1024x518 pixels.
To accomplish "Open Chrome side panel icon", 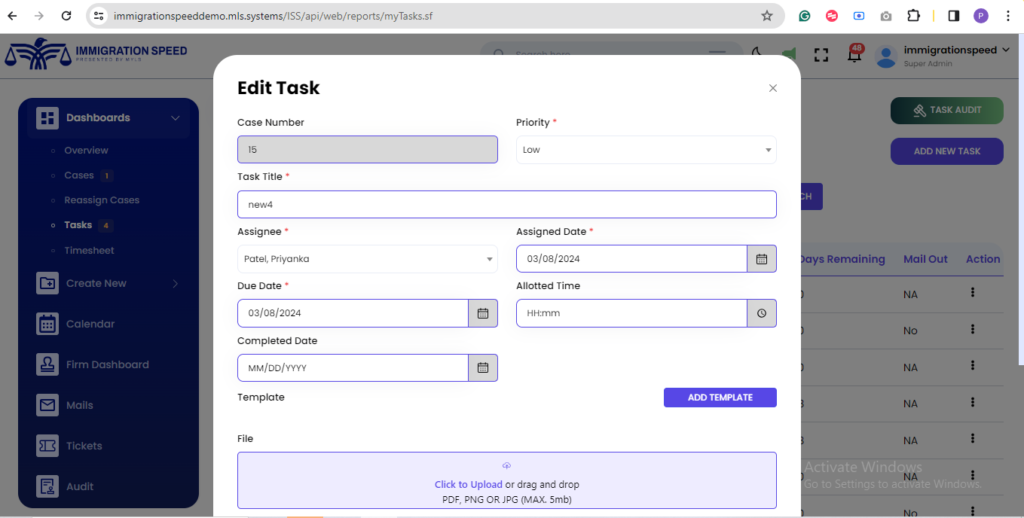I will (953, 16).
